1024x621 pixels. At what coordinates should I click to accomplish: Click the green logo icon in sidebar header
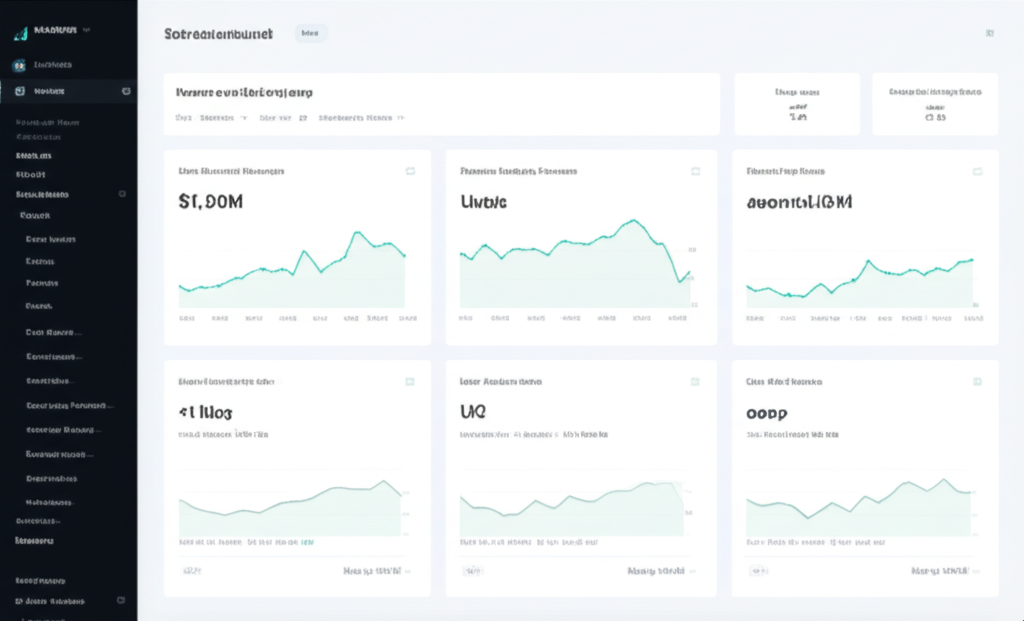coord(19,32)
